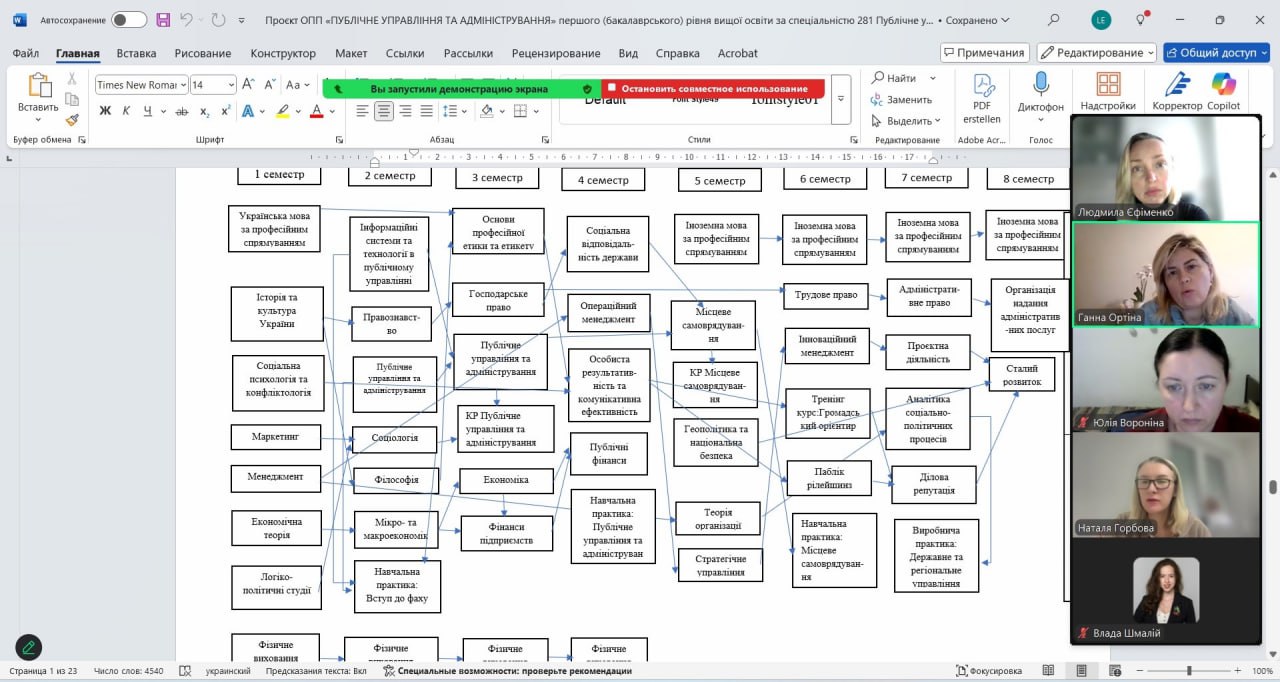
Task: Apply text effects with the blue A icon
Action: 248,111
